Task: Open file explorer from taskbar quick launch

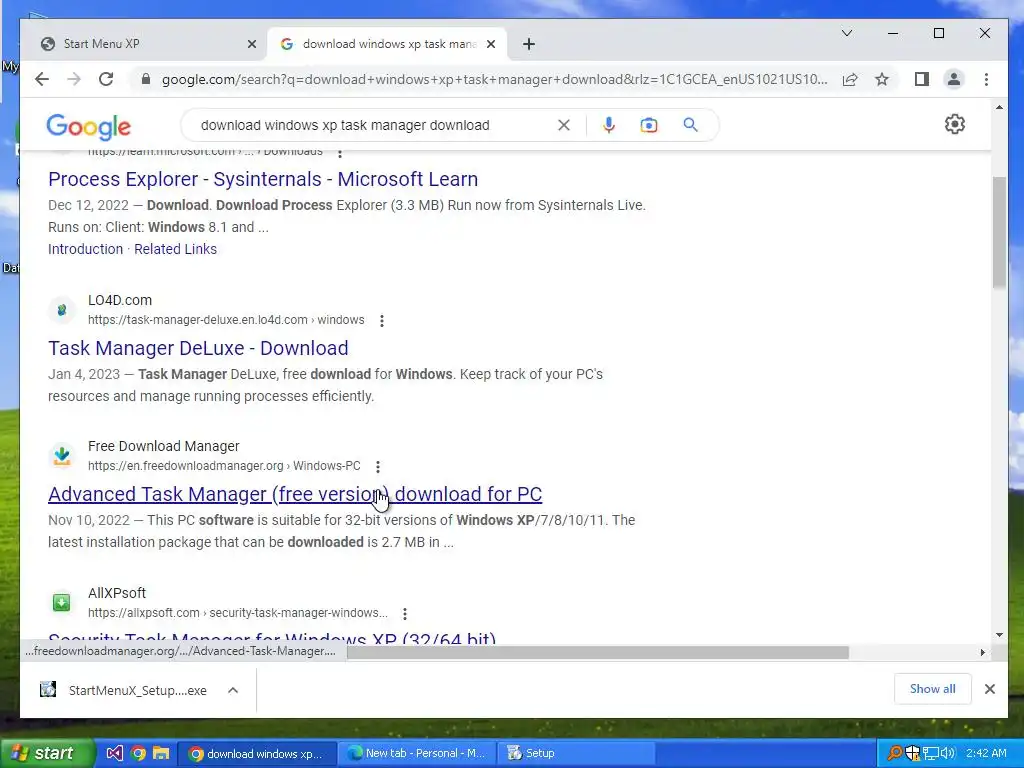Action: click(161, 753)
